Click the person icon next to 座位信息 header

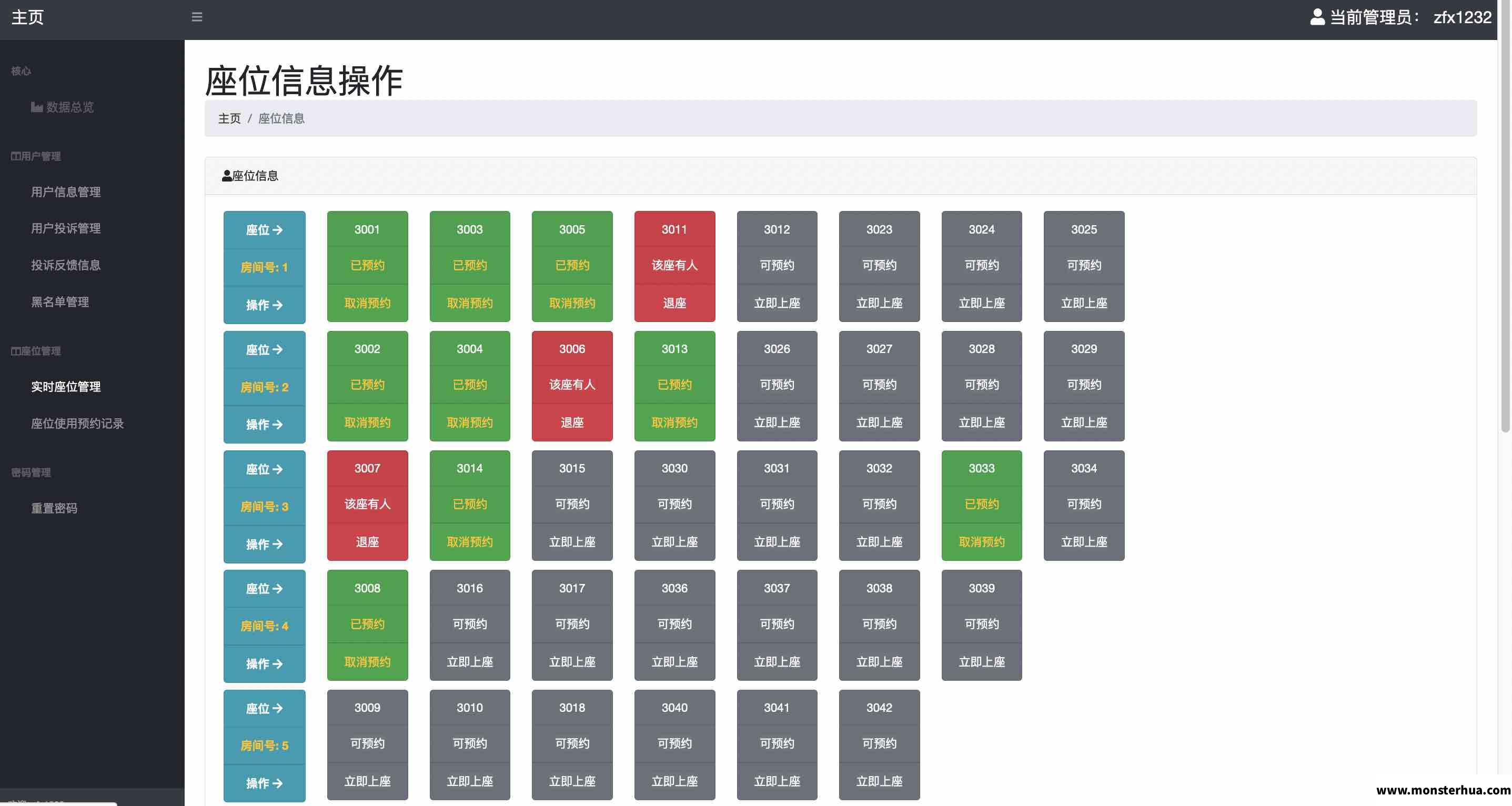(227, 176)
